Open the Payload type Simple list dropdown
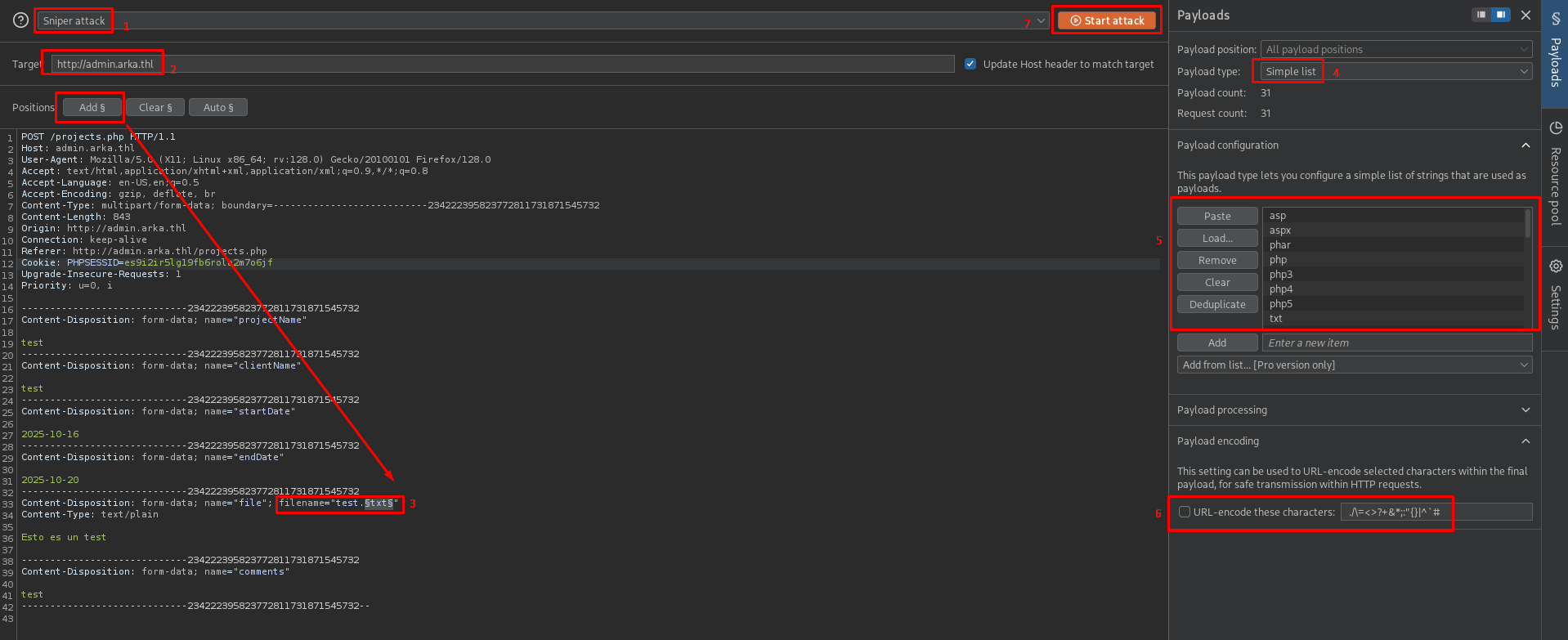The height and width of the screenshot is (640, 1568). click(x=1395, y=72)
